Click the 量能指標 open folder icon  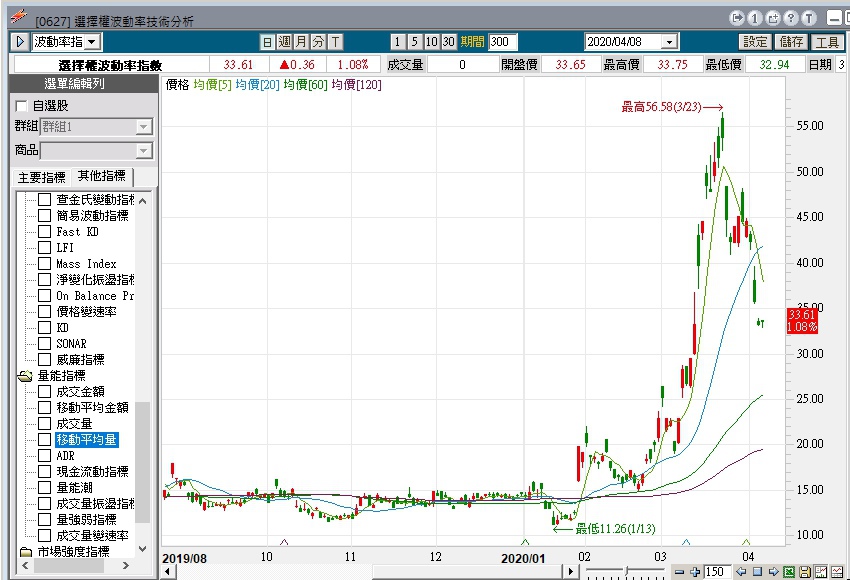pos(25,376)
